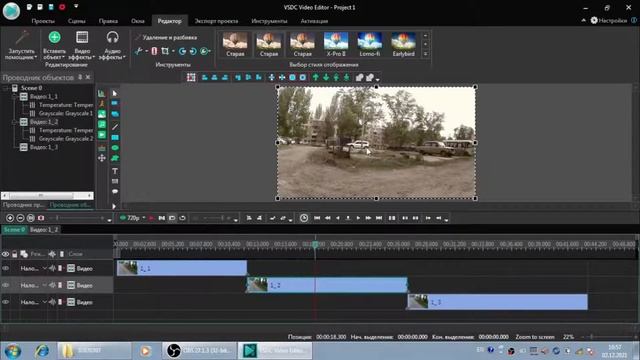Expand blend mode dropdown on second layer
The height and width of the screenshot is (360, 640).
coord(44,285)
